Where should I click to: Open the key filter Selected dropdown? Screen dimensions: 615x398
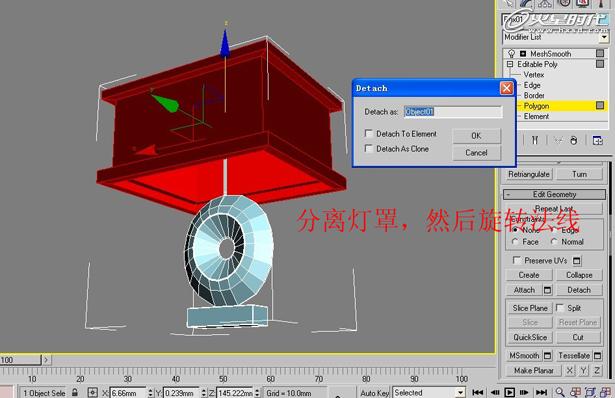[x=460, y=393]
